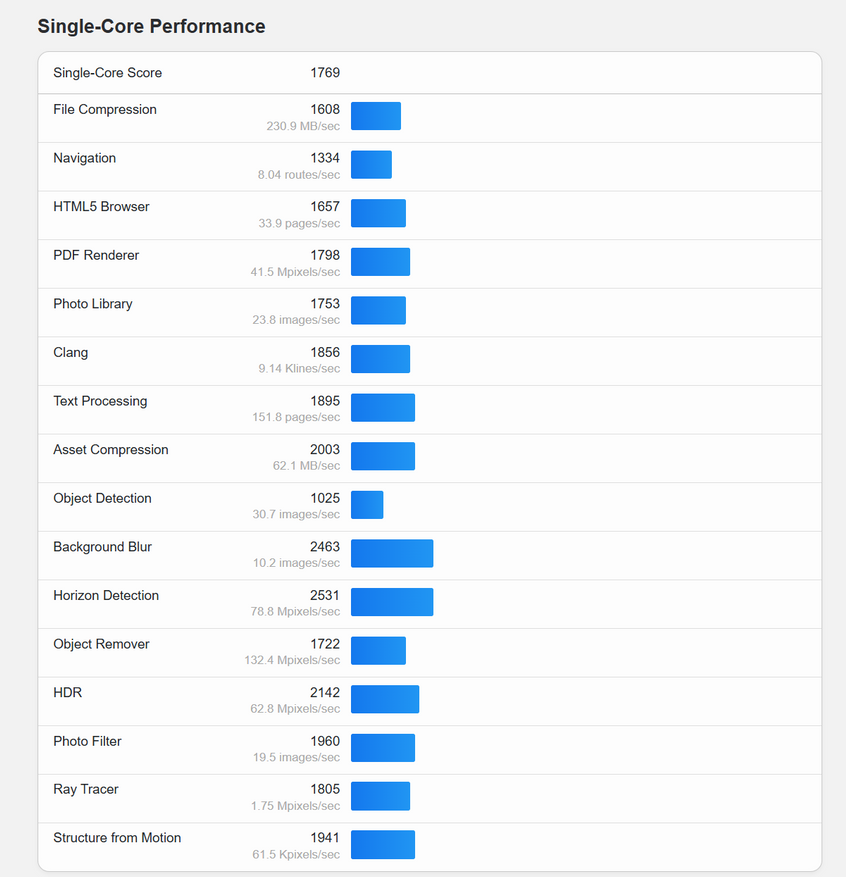Select the Single-Core Score value 1769
This screenshot has width=846, height=877.
pyautogui.click(x=325, y=73)
